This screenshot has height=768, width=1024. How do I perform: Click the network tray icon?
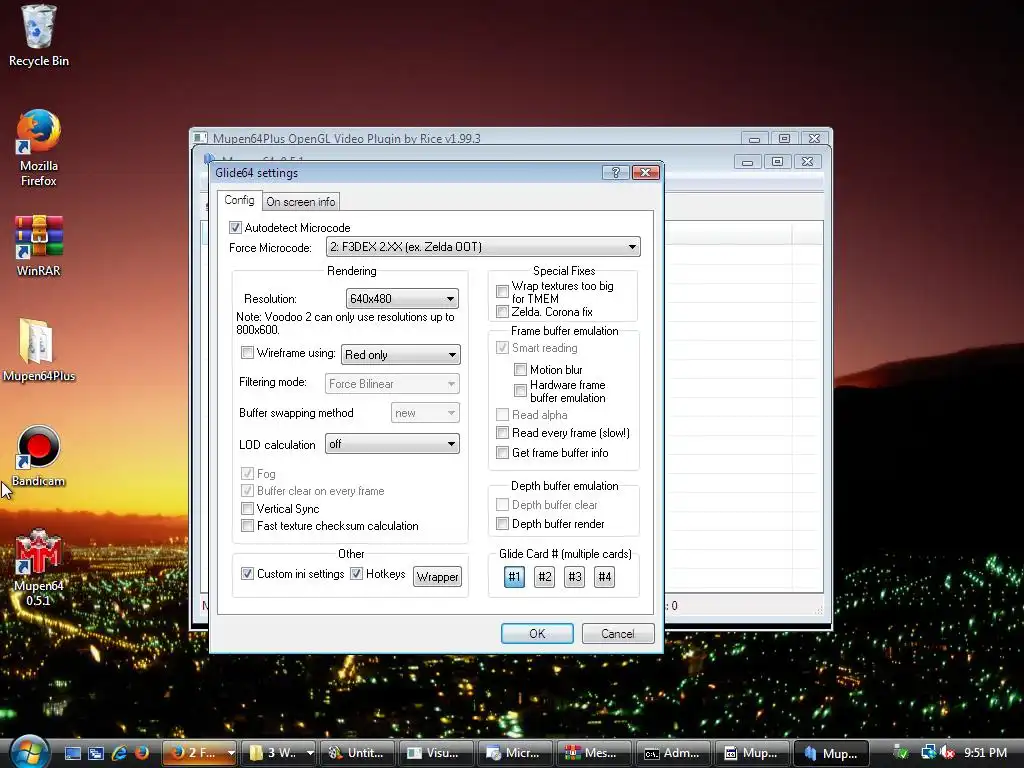(x=927, y=753)
